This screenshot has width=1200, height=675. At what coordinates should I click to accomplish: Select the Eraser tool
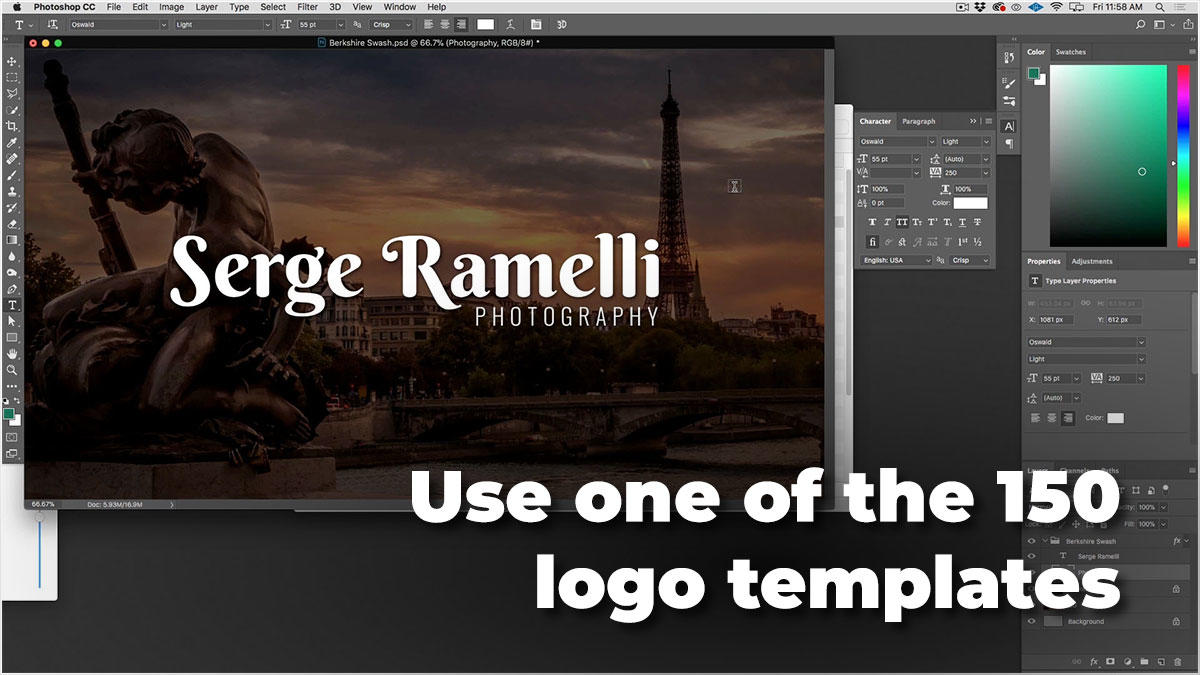click(12, 223)
